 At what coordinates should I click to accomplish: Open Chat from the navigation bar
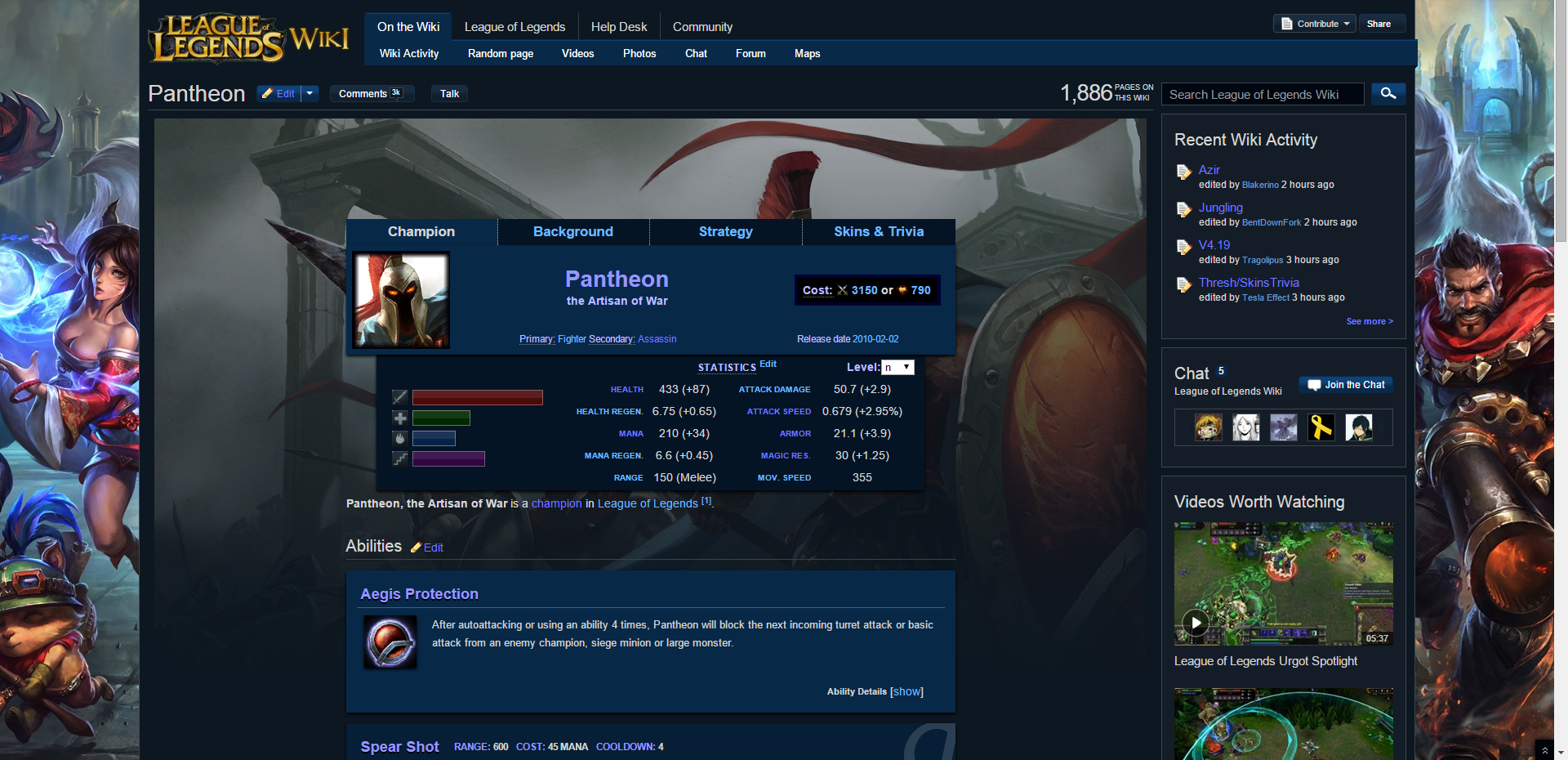coord(696,53)
